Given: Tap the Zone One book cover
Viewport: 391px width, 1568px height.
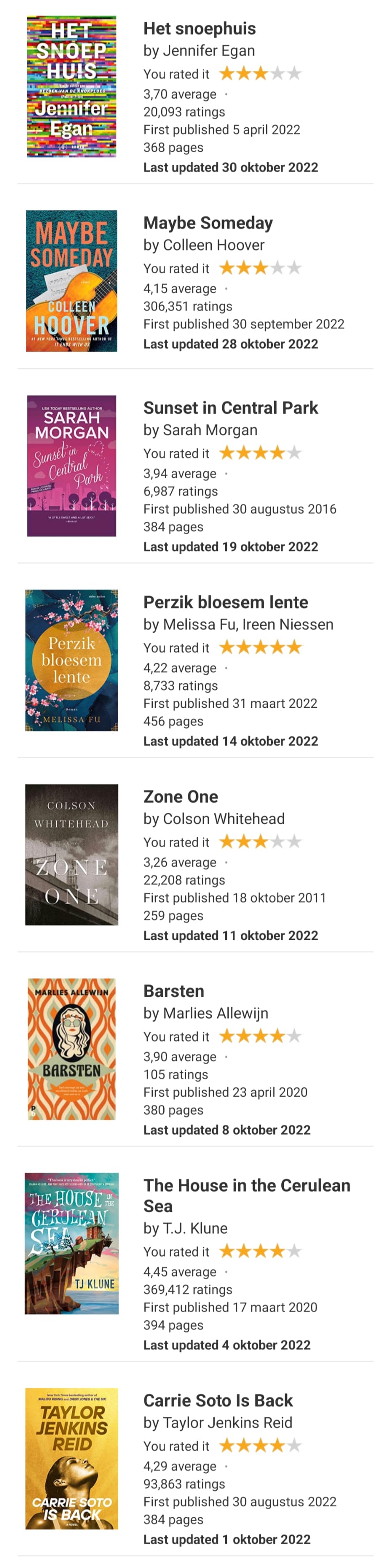Looking at the screenshot, I should [72, 854].
